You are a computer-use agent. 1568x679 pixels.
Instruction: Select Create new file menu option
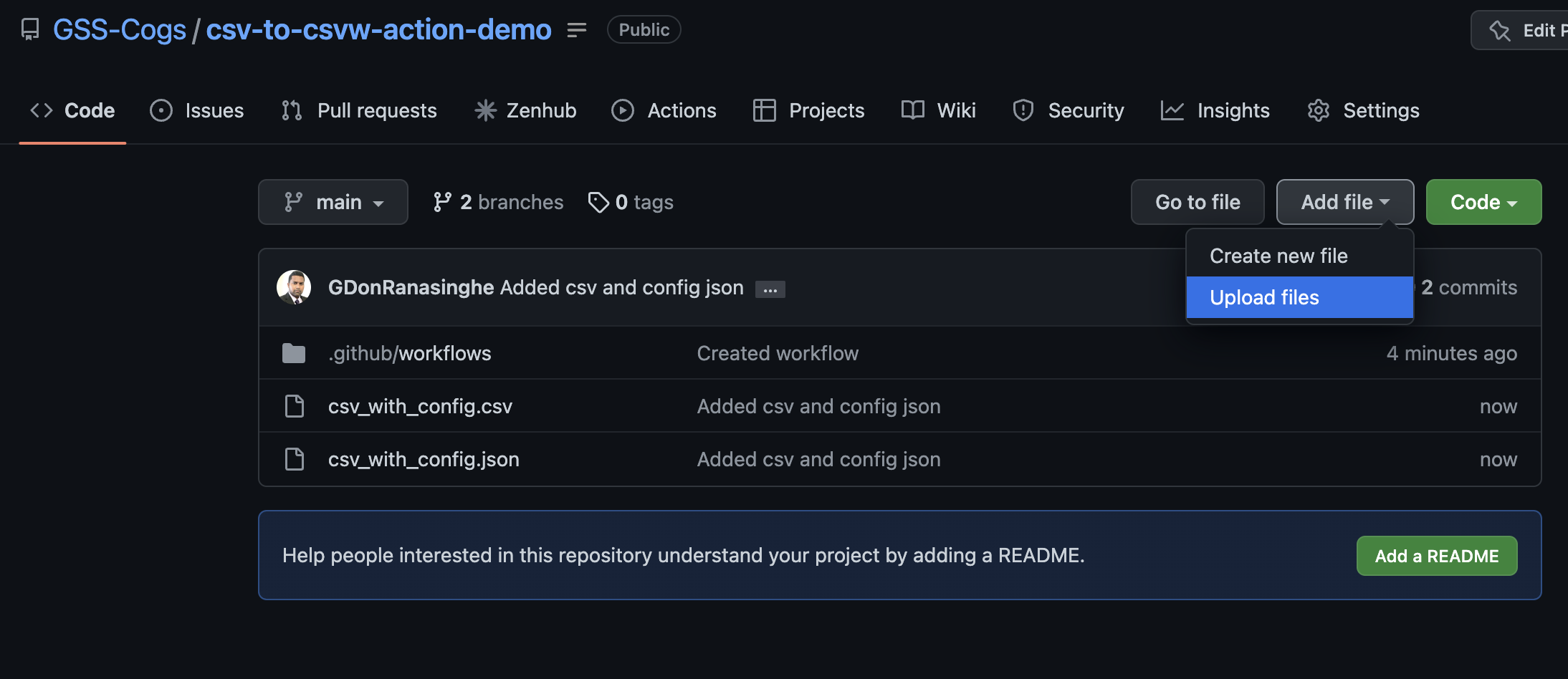point(1300,256)
